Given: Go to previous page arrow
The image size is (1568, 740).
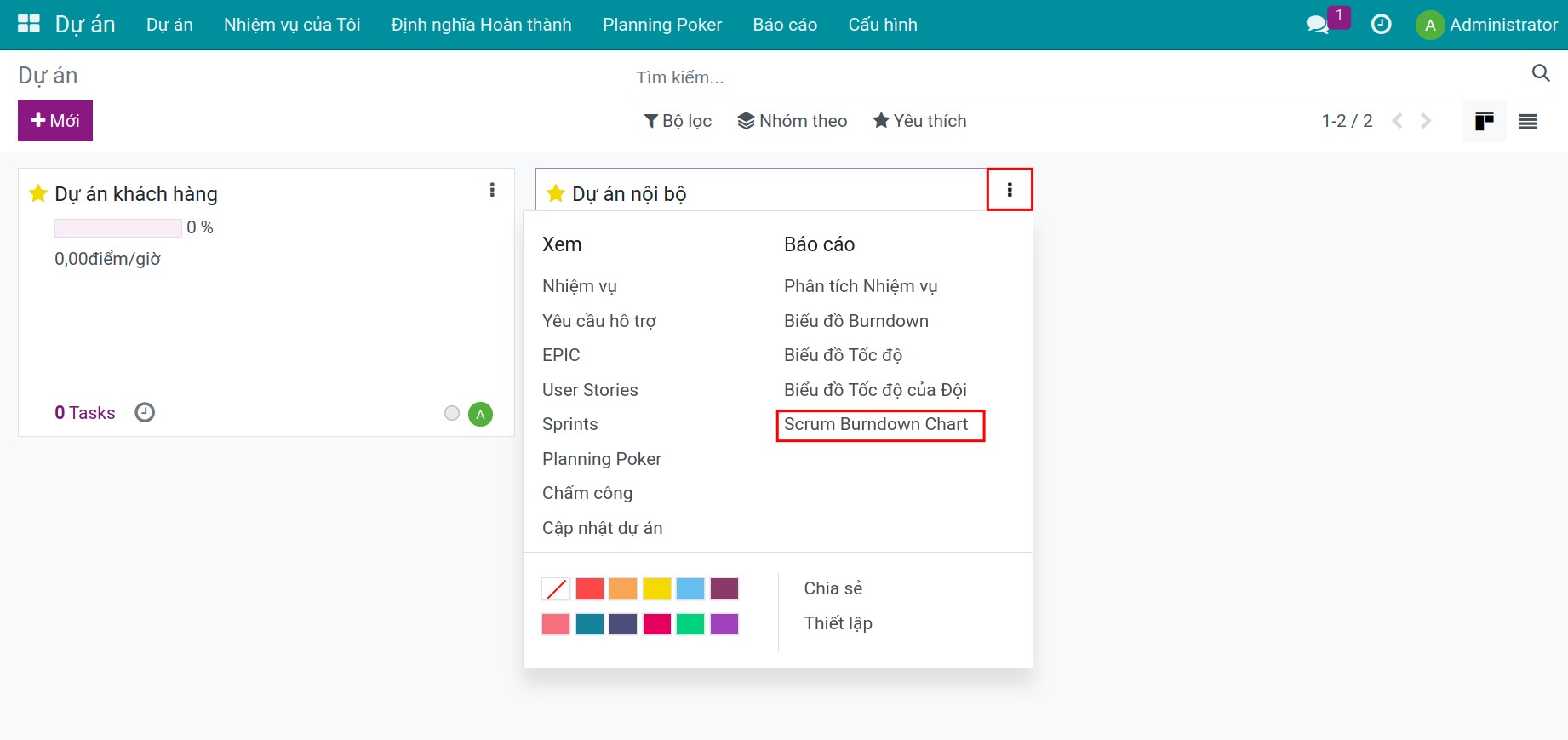Looking at the screenshot, I should click(1397, 121).
